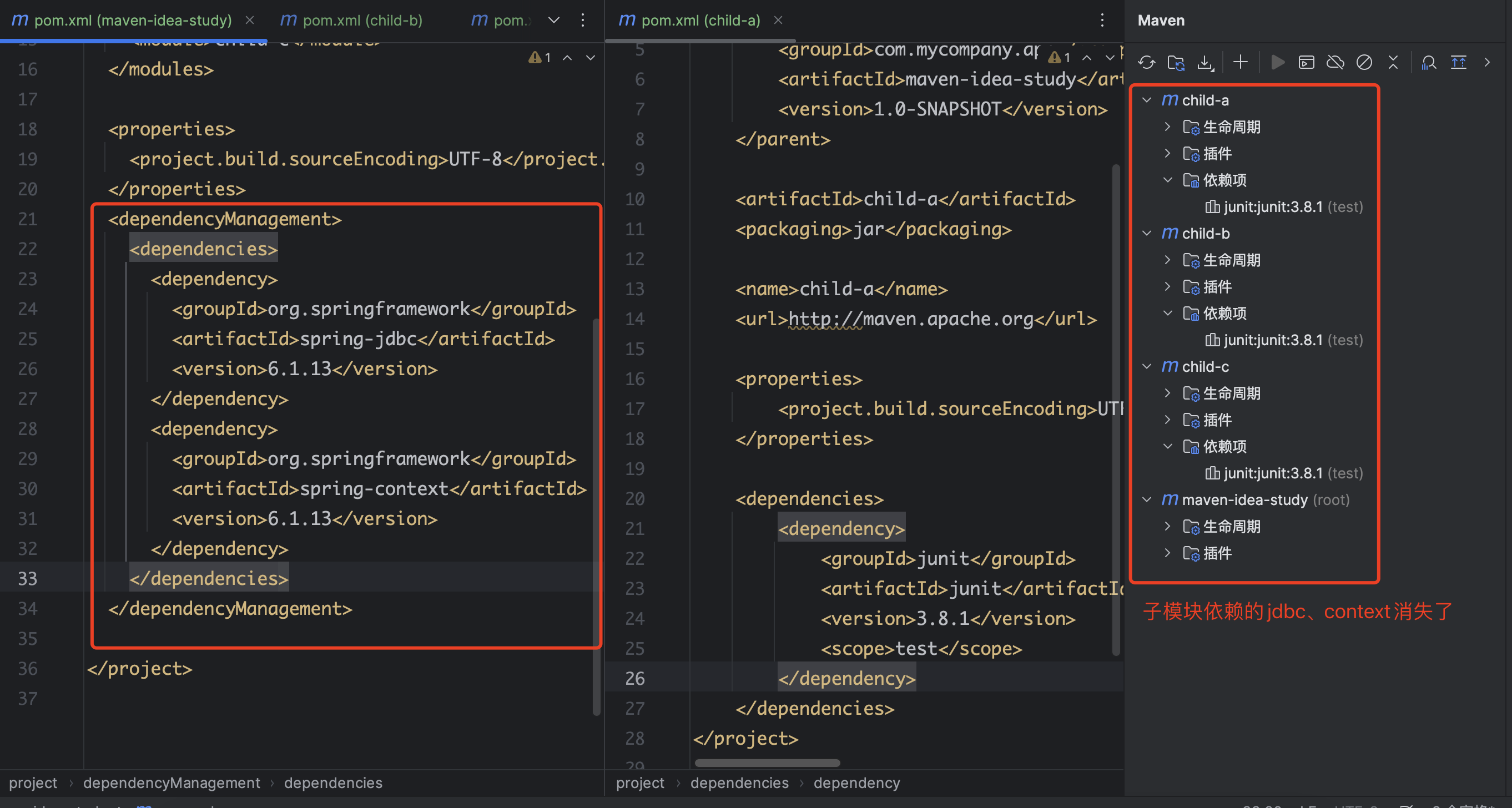Image resolution: width=1512 pixels, height=808 pixels.
Task: Go to next highlighted warning in left editor
Action: pos(591,58)
